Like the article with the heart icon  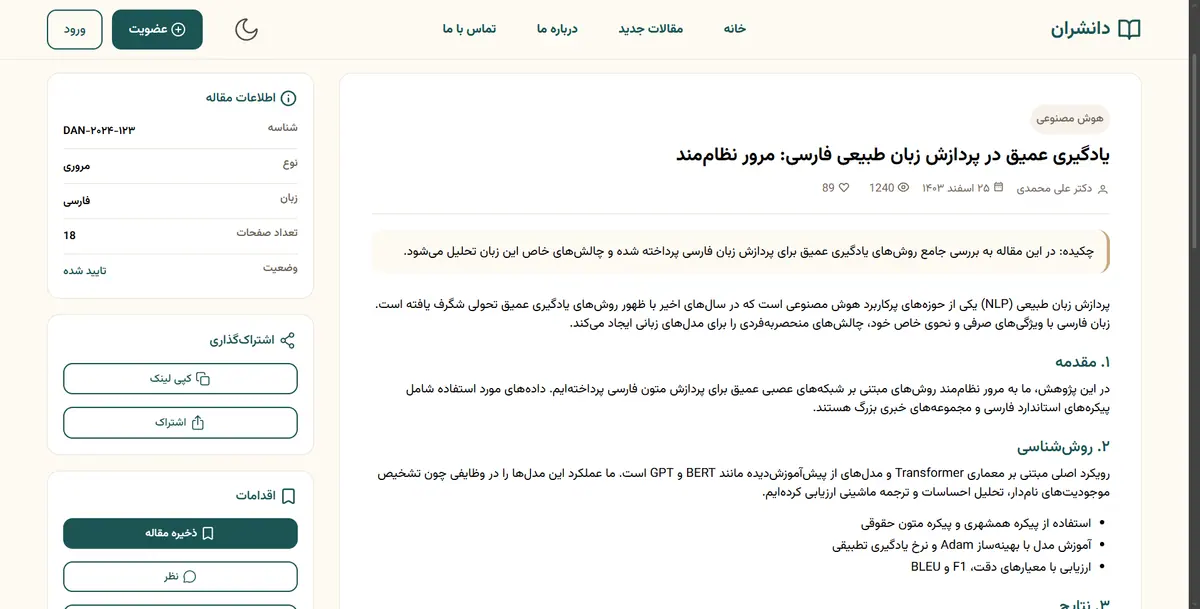[x=843, y=187]
